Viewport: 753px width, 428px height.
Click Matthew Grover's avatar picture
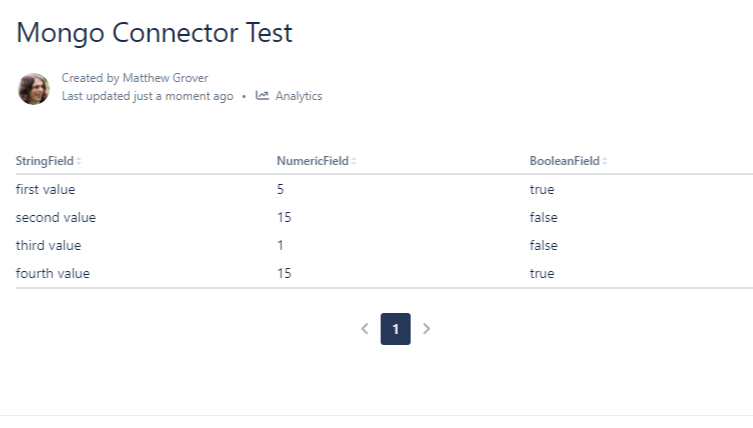33,88
